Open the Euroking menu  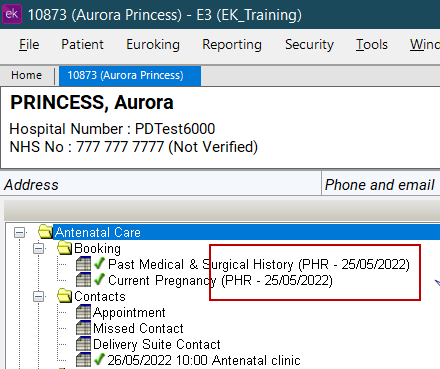[153, 44]
